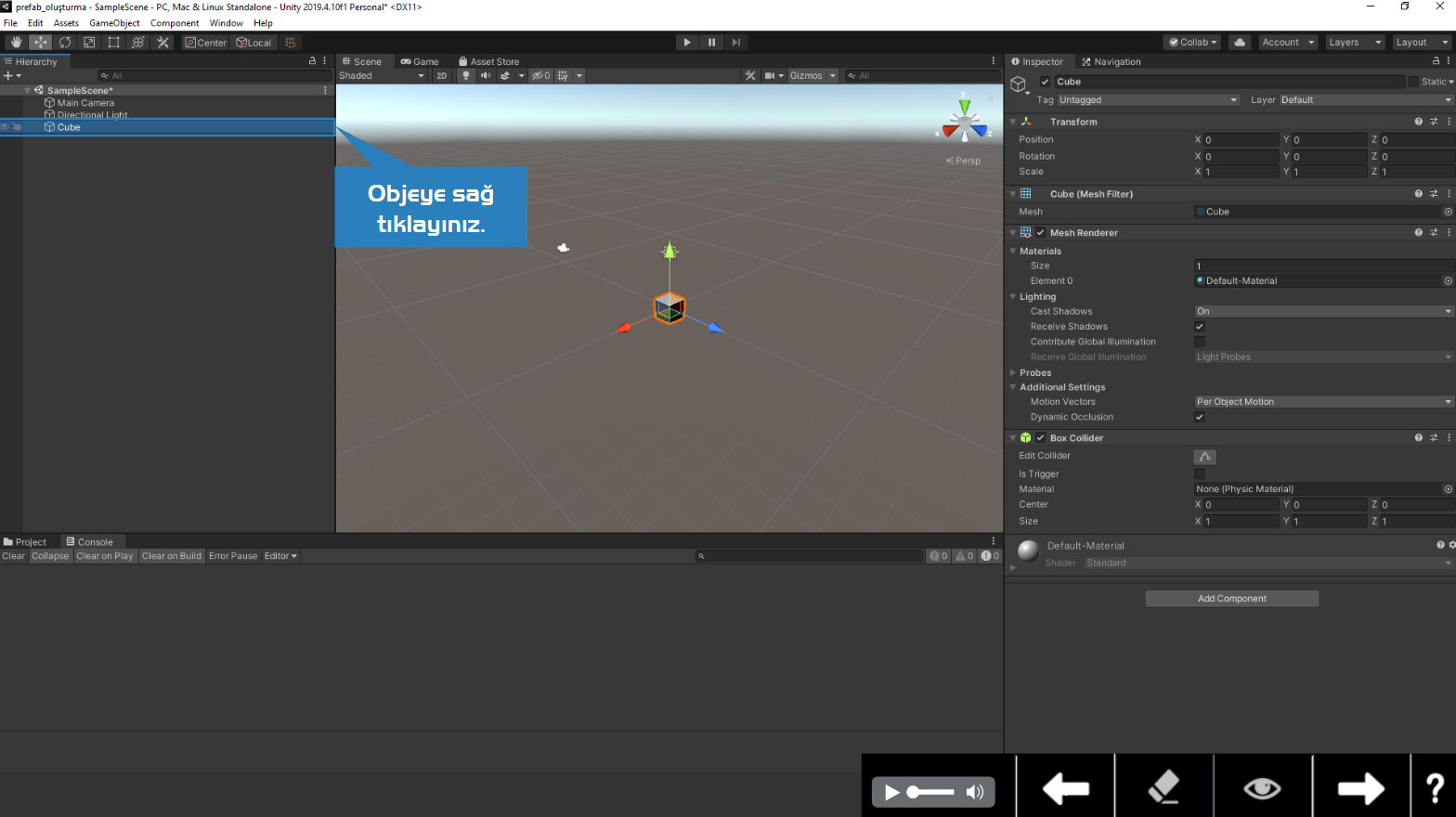Collapse the Transform component

click(1013, 122)
